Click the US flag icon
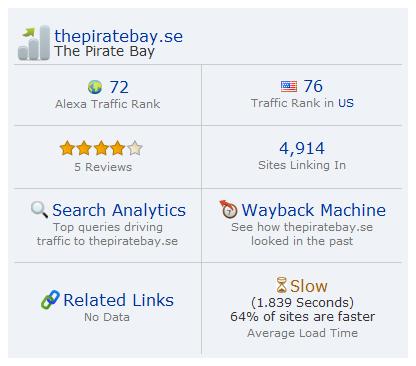416x366 pixels. point(289,87)
